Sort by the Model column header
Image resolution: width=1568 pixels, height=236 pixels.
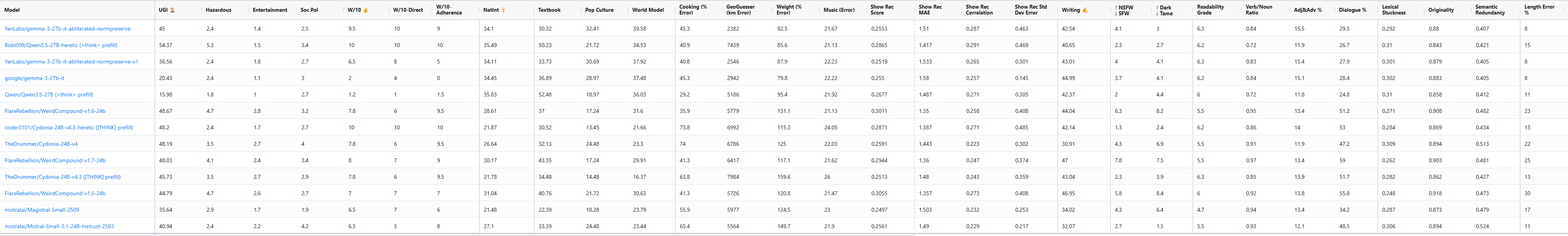point(12,10)
